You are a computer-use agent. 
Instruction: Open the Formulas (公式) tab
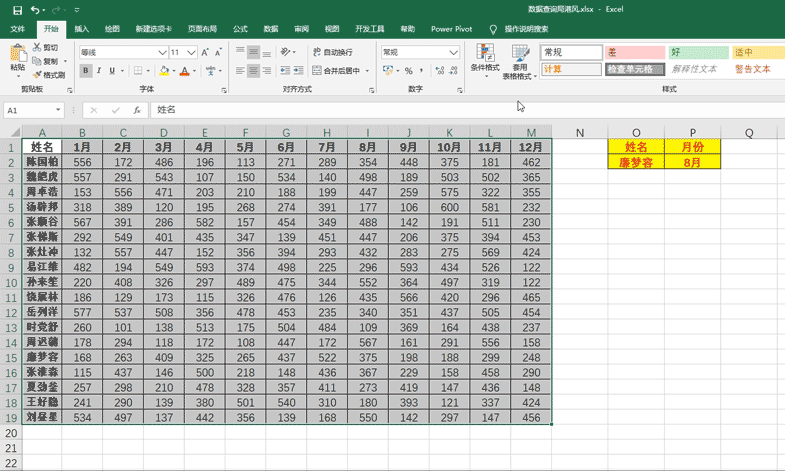click(240, 29)
